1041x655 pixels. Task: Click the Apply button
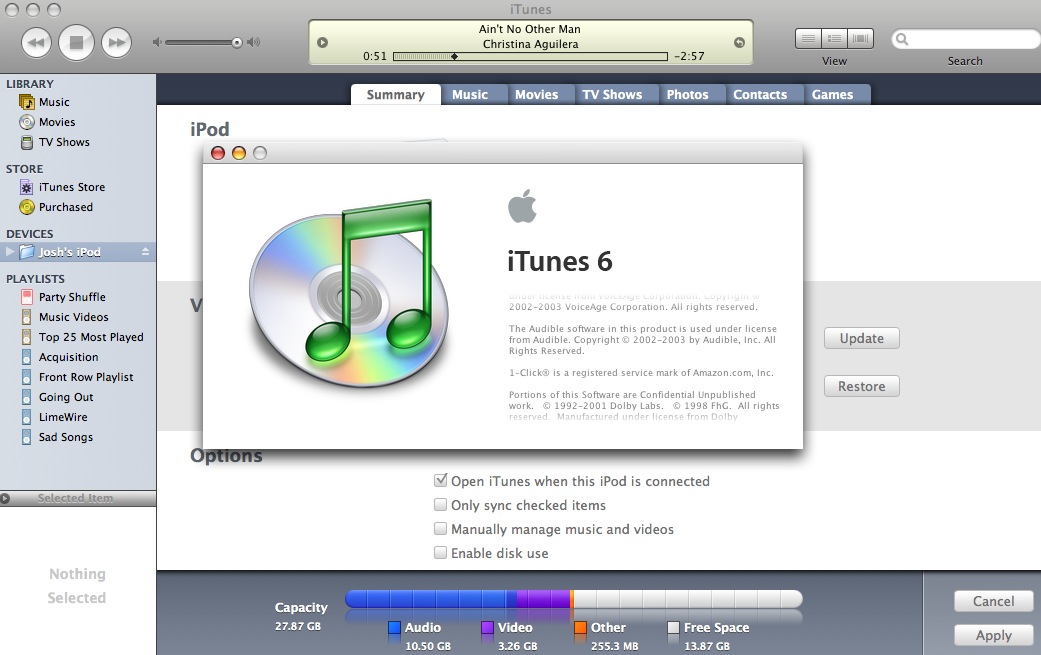click(x=993, y=635)
